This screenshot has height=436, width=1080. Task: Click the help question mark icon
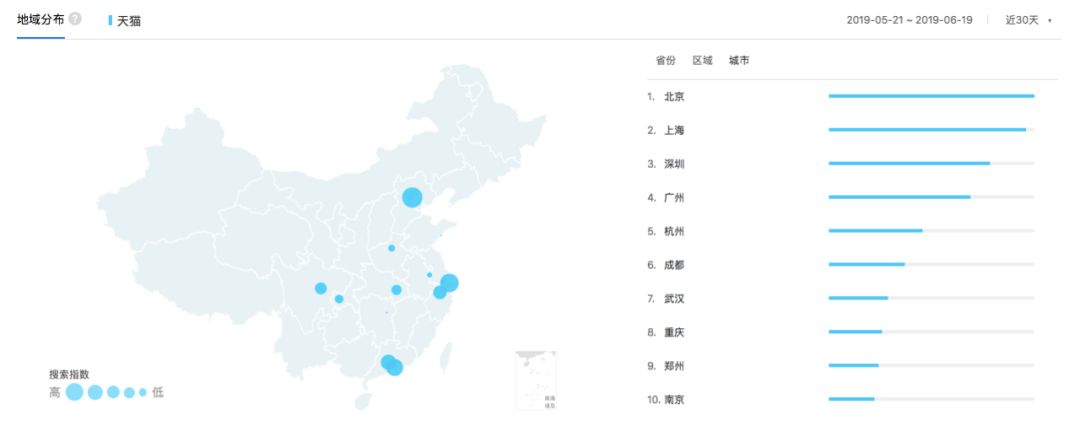click(x=75, y=19)
